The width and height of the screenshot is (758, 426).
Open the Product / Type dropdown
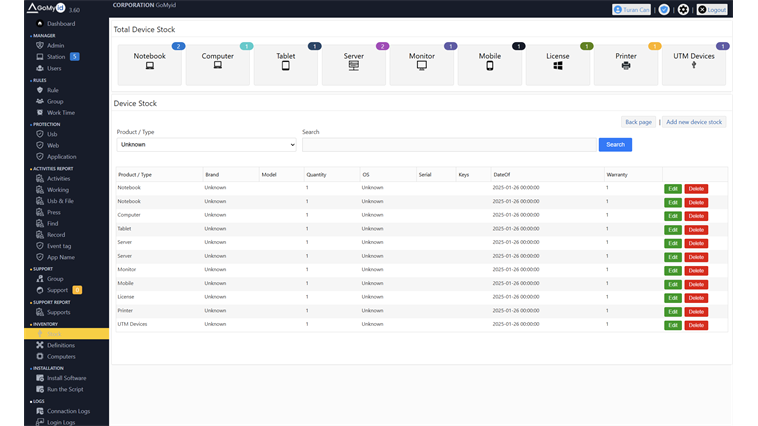click(x=206, y=145)
